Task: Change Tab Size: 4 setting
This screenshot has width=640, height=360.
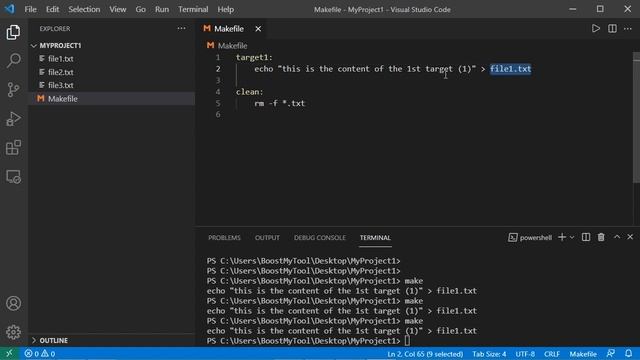Action: pos(489,353)
